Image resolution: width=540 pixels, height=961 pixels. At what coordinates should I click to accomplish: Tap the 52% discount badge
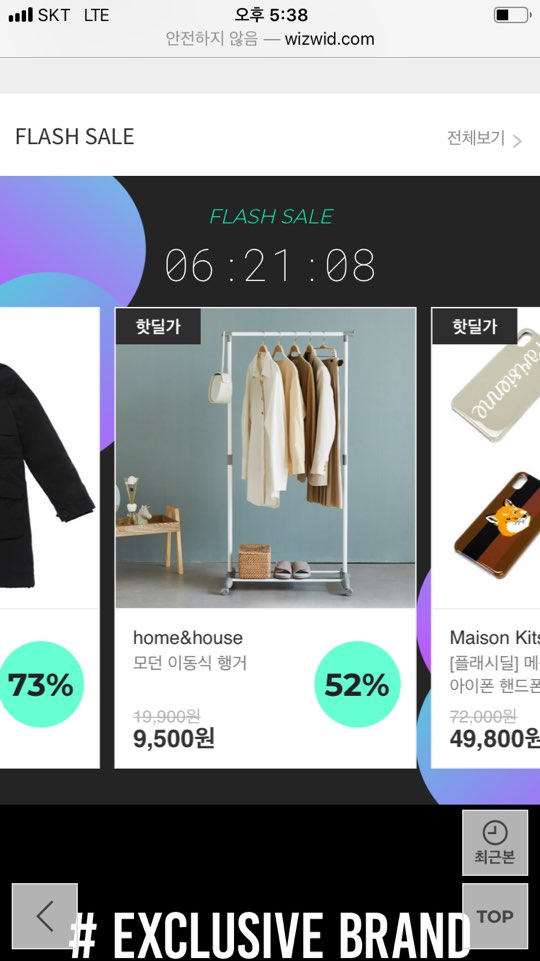tap(357, 684)
